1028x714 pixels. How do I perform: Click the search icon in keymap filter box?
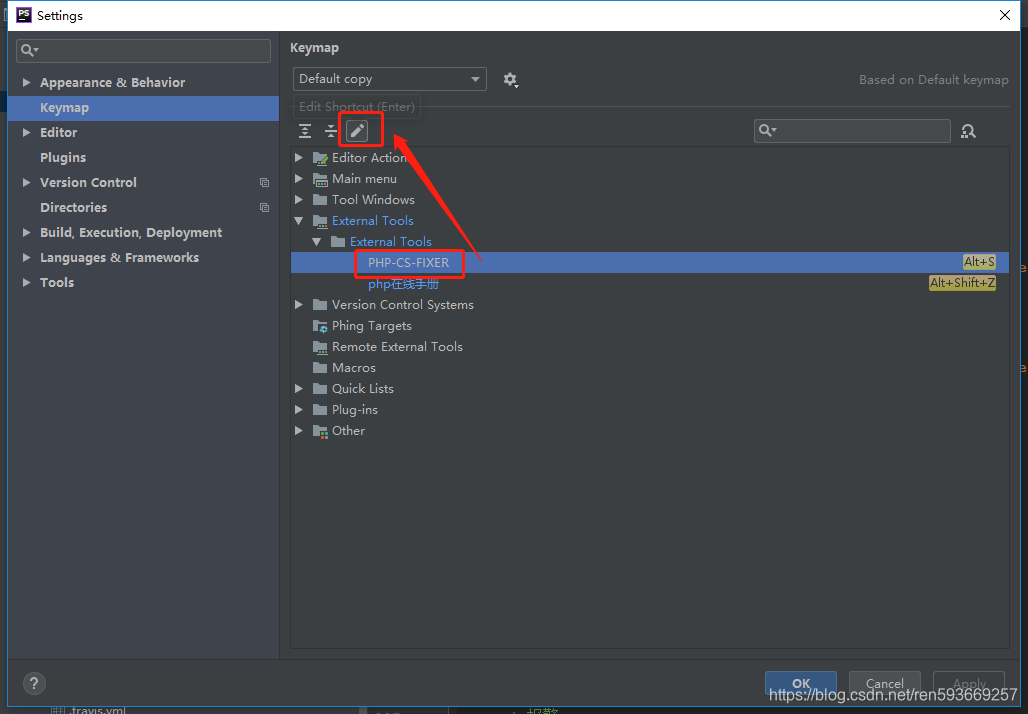[x=767, y=130]
